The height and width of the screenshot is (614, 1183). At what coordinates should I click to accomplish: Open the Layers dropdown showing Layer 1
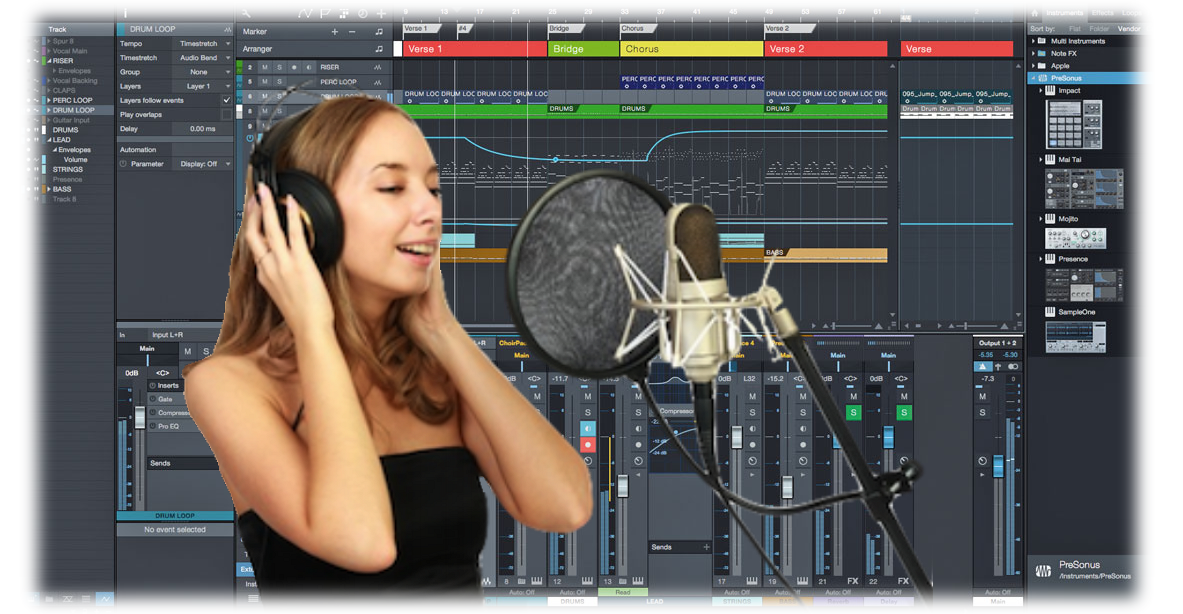click(203, 86)
